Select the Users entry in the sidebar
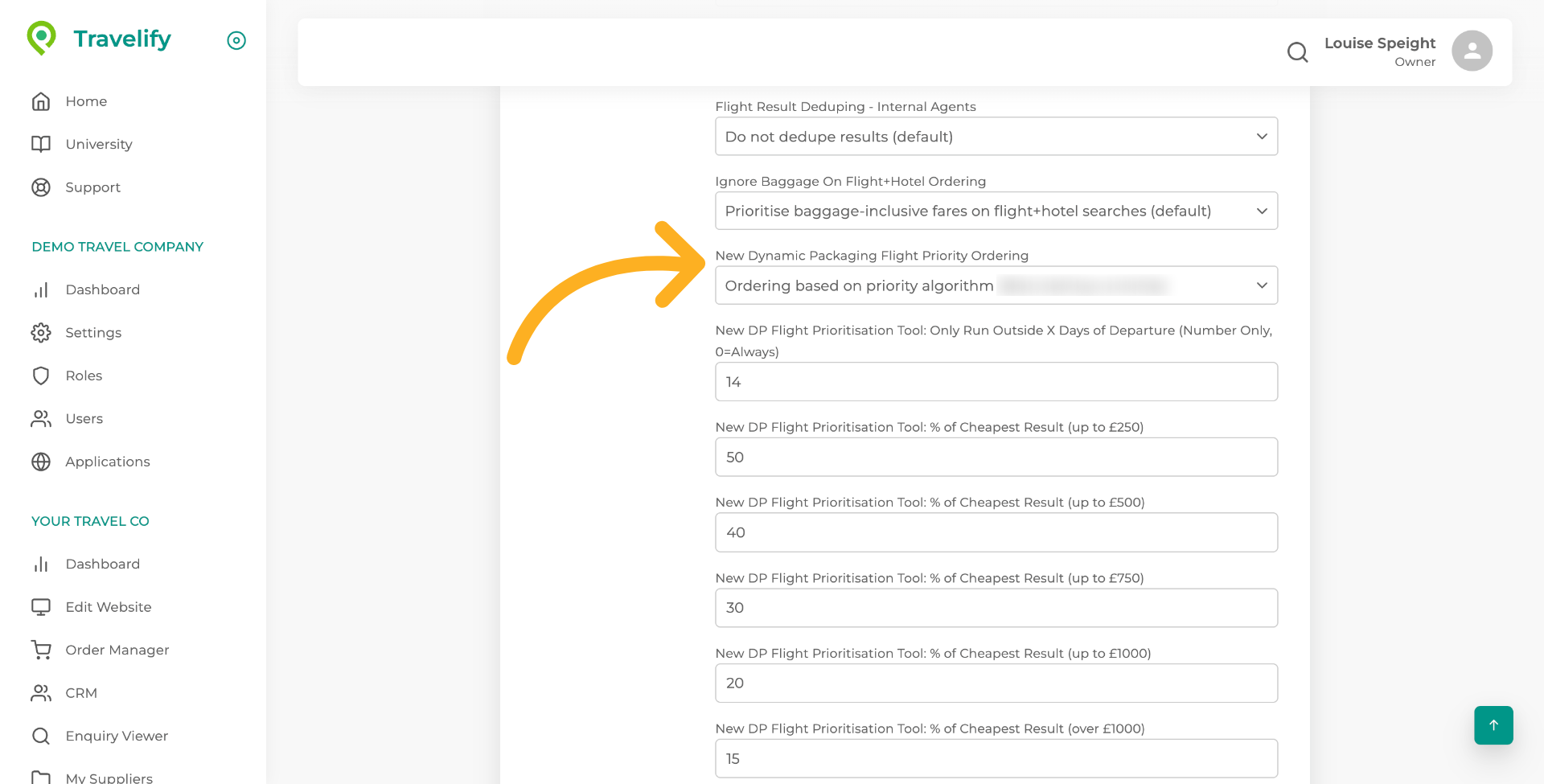This screenshot has height=784, width=1544. pyautogui.click(x=84, y=418)
